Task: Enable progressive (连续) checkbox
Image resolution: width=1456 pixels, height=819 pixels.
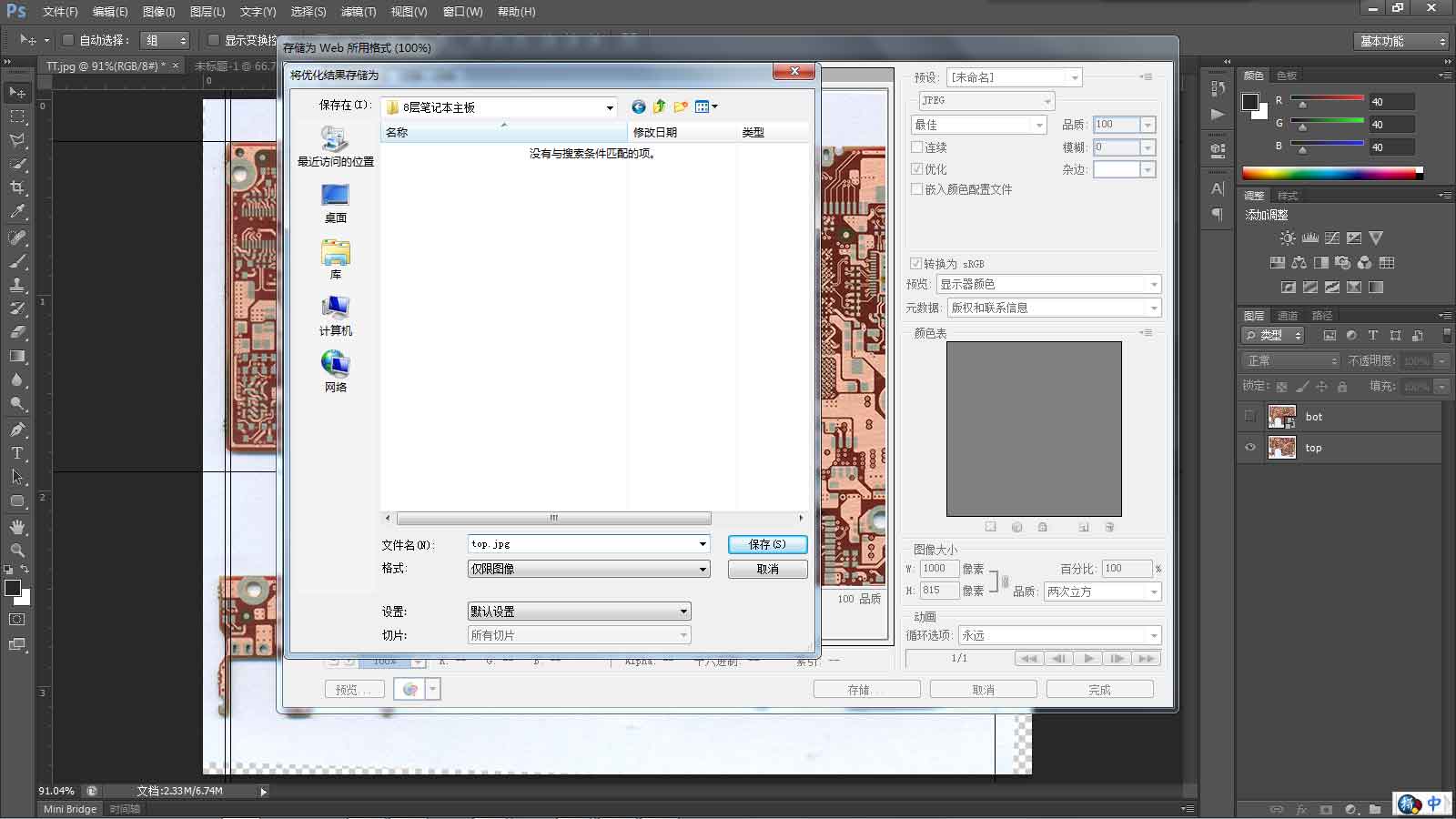Action: pyautogui.click(x=917, y=147)
